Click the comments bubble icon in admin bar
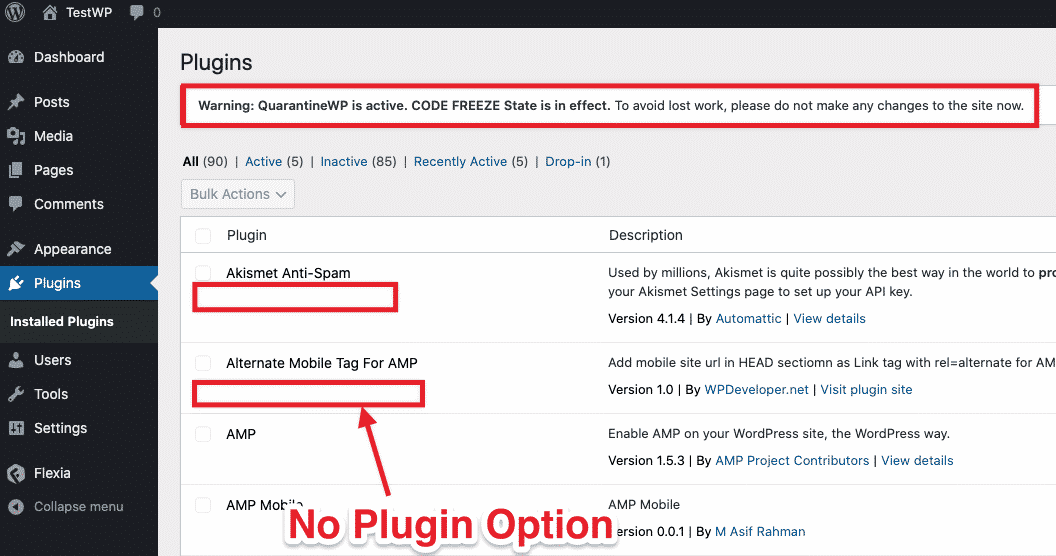 click(137, 14)
